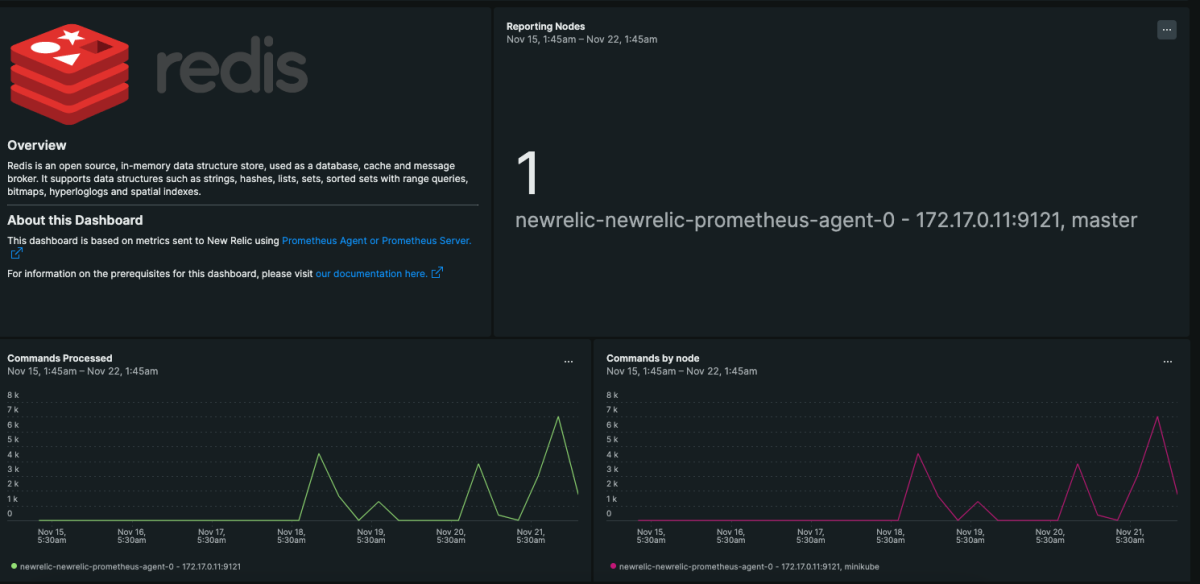Click the Reporting Nodes count value 1

pos(528,173)
